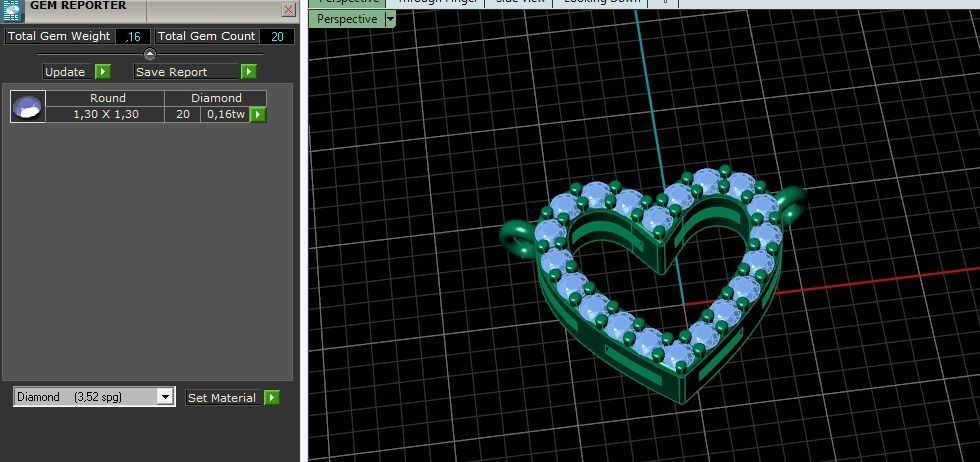980x462 pixels.
Task: Click the green arrow on the gem row
Action: point(258,114)
